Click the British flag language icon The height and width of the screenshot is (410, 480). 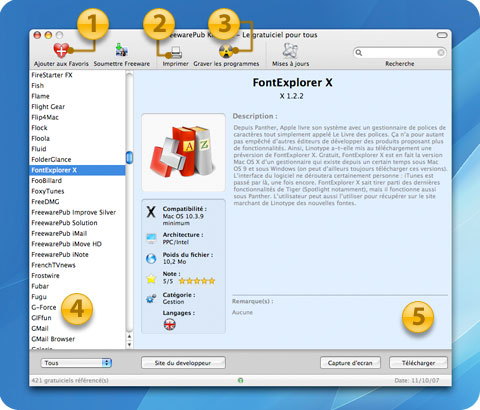tap(170, 324)
